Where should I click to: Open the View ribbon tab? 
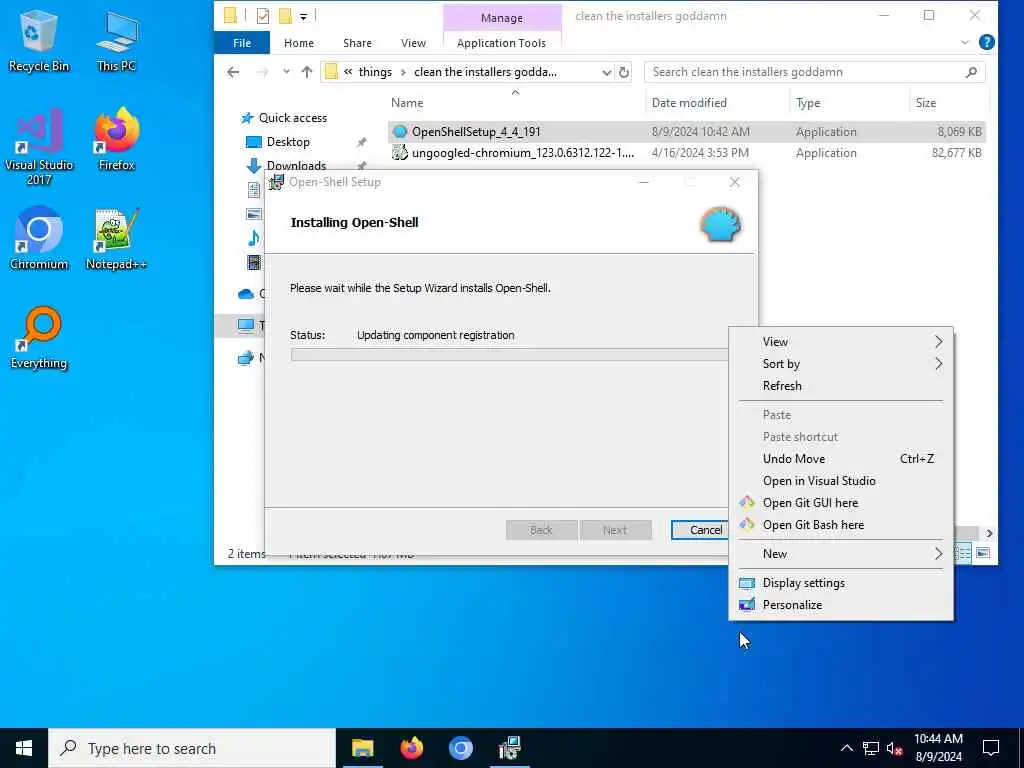point(413,42)
